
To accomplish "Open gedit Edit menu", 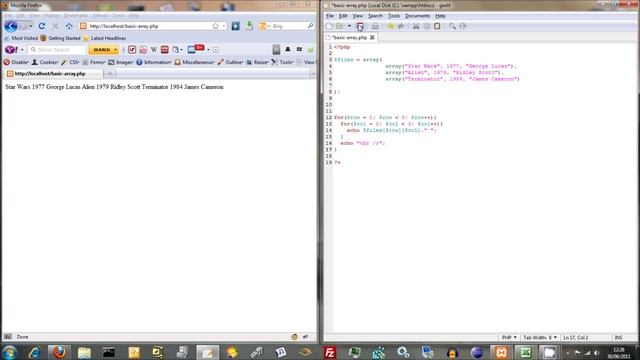I will [343, 16].
